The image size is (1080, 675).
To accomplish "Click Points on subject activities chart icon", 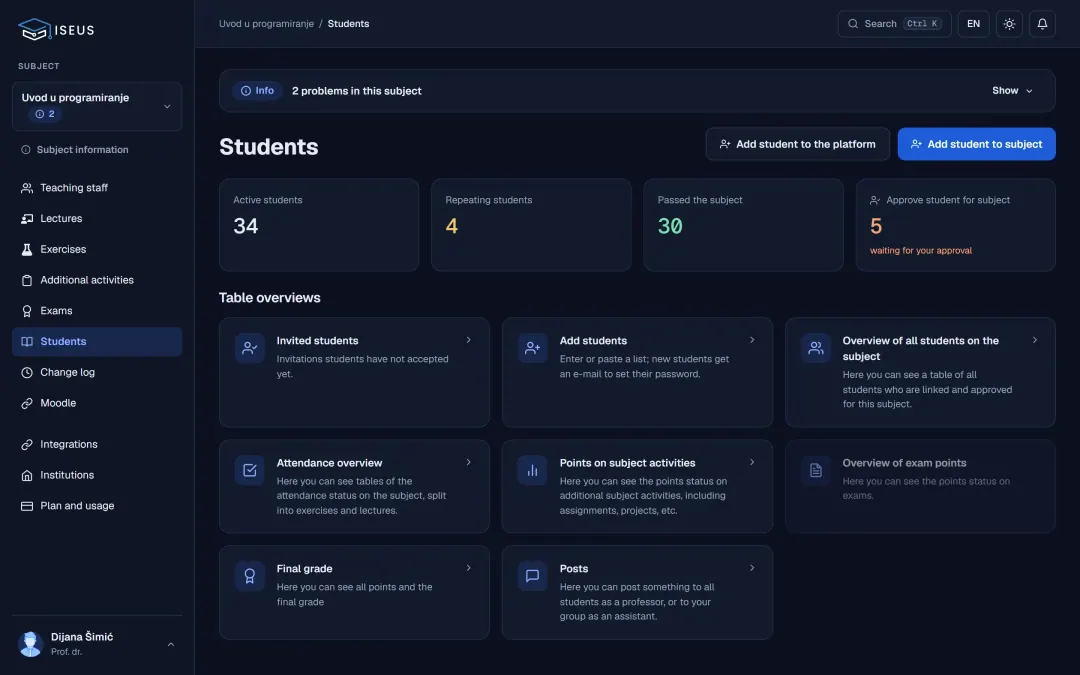I will (x=532, y=470).
